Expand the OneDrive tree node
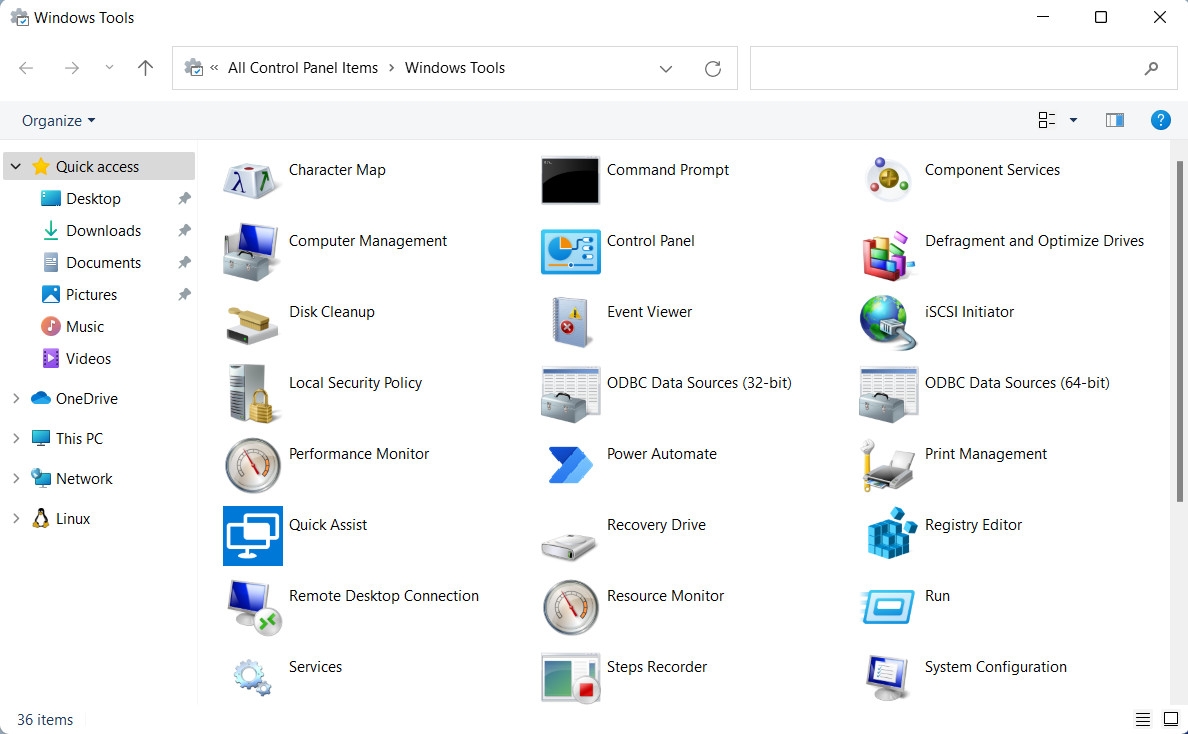 pos(16,398)
